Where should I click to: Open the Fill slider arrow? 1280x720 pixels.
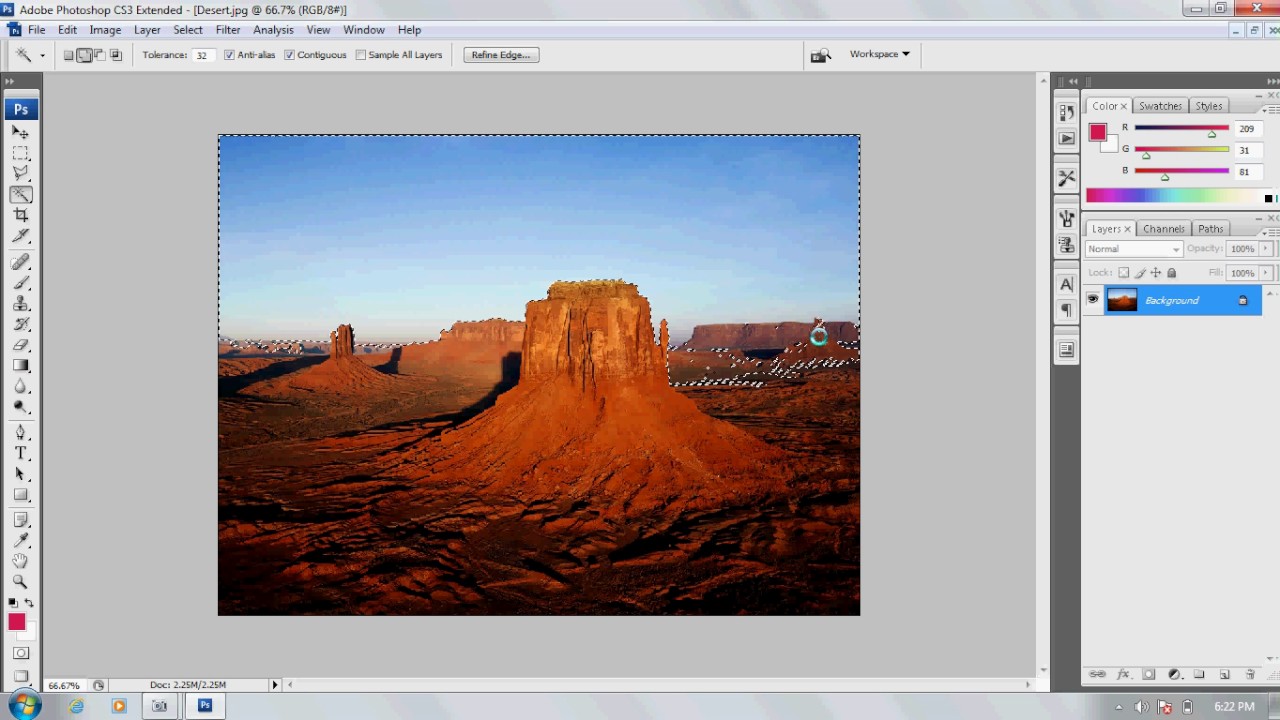(x=1265, y=273)
